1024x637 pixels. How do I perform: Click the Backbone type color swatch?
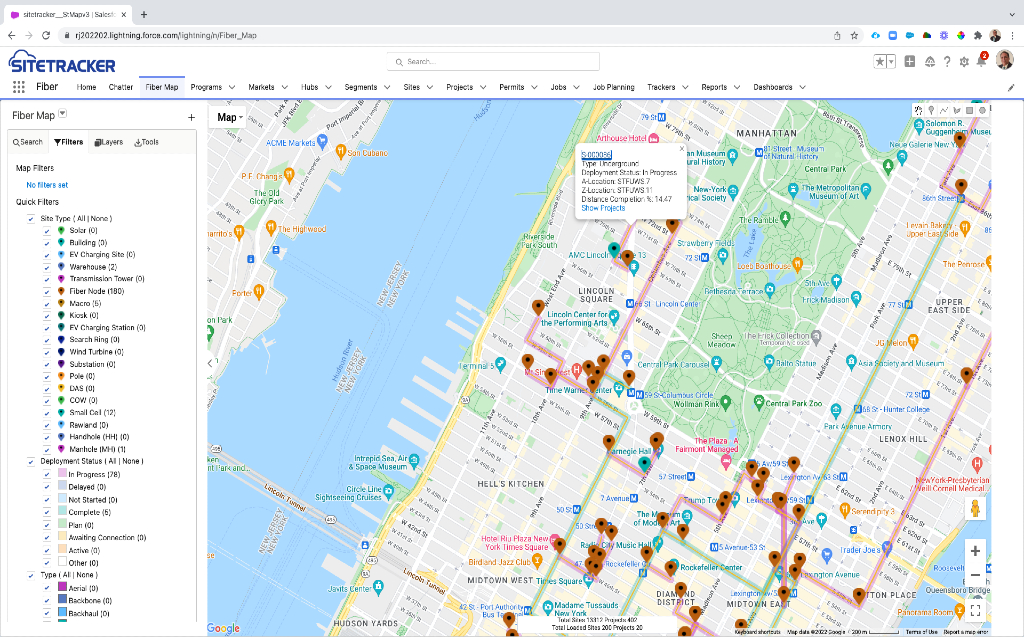pyautogui.click(x=63, y=599)
